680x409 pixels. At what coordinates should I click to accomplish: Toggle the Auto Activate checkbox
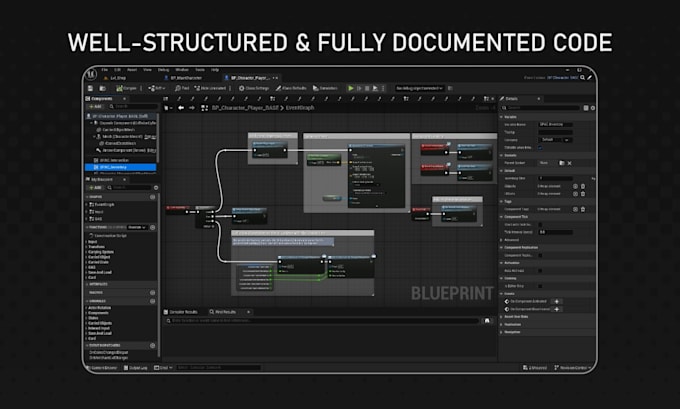point(540,271)
